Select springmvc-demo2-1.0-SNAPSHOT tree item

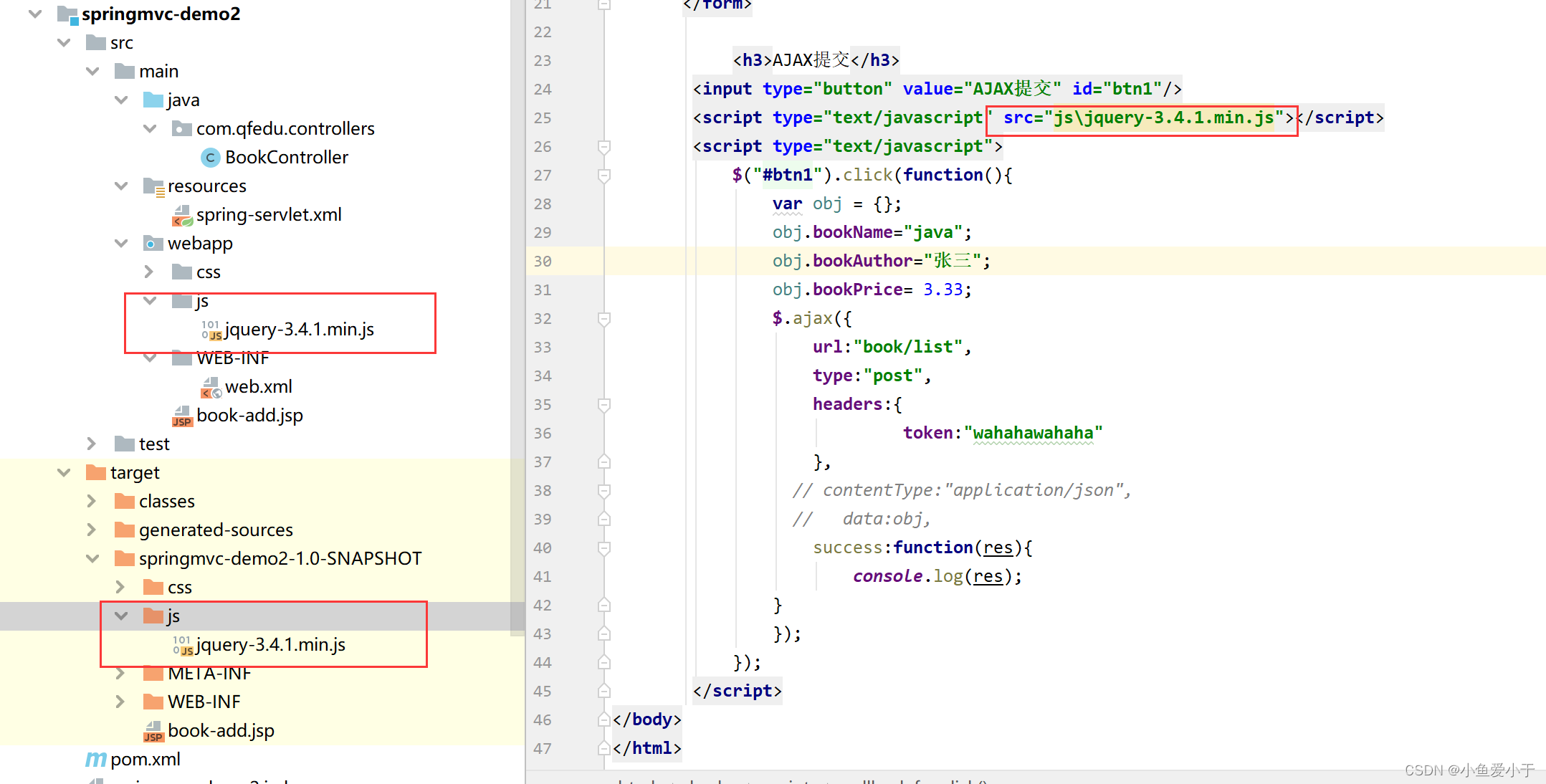[280, 559]
